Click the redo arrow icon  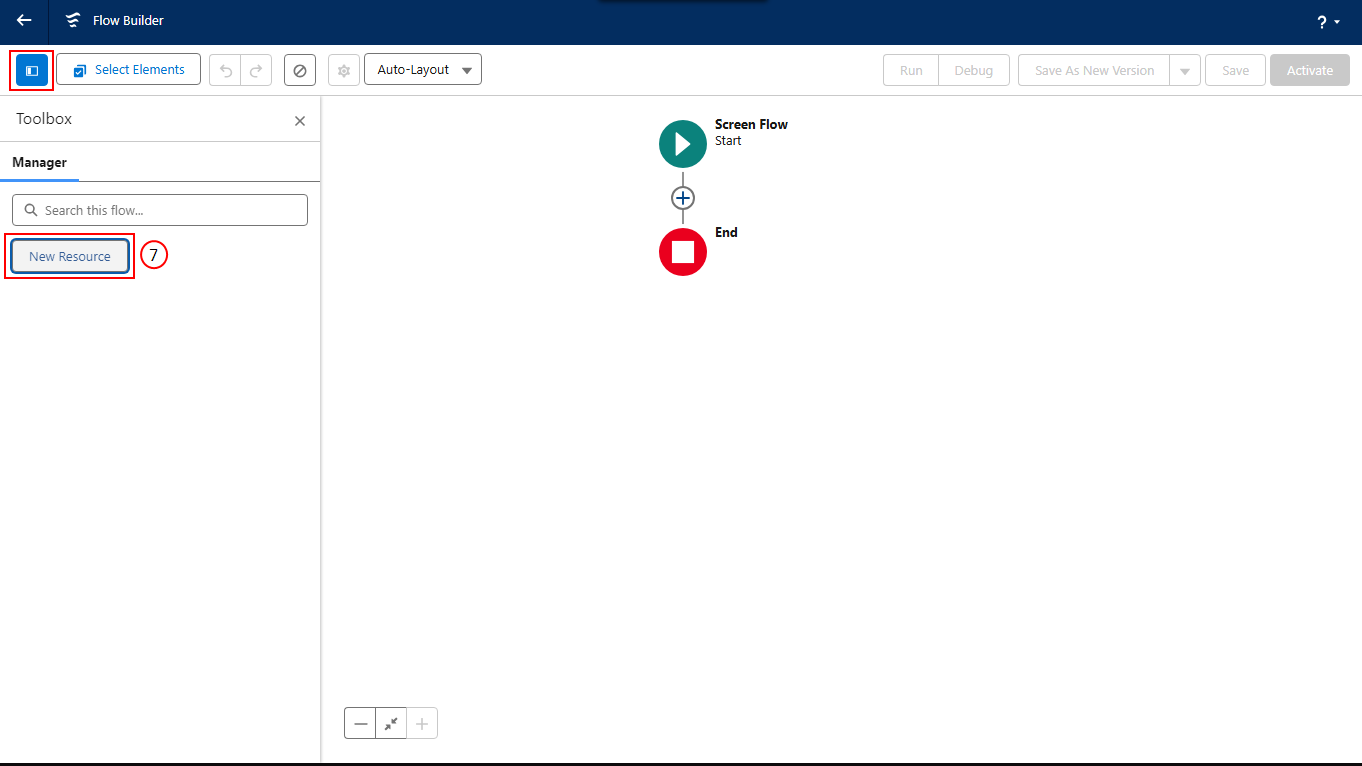click(x=256, y=70)
